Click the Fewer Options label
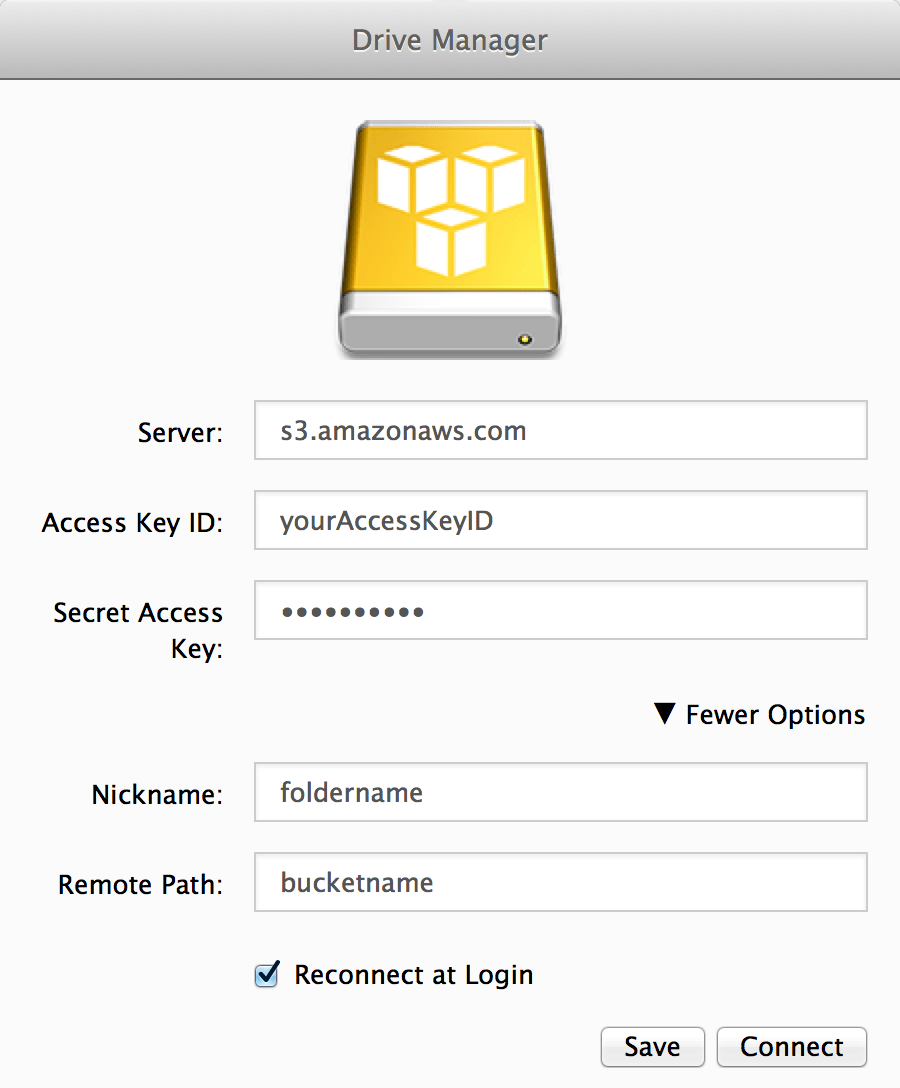 (775, 714)
